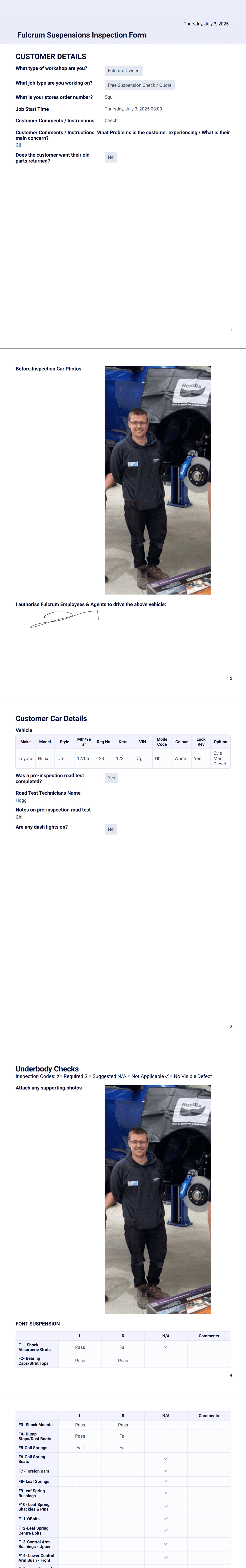Click the 'Colour' column header
The height and width of the screenshot is (1568, 246).
click(x=182, y=742)
